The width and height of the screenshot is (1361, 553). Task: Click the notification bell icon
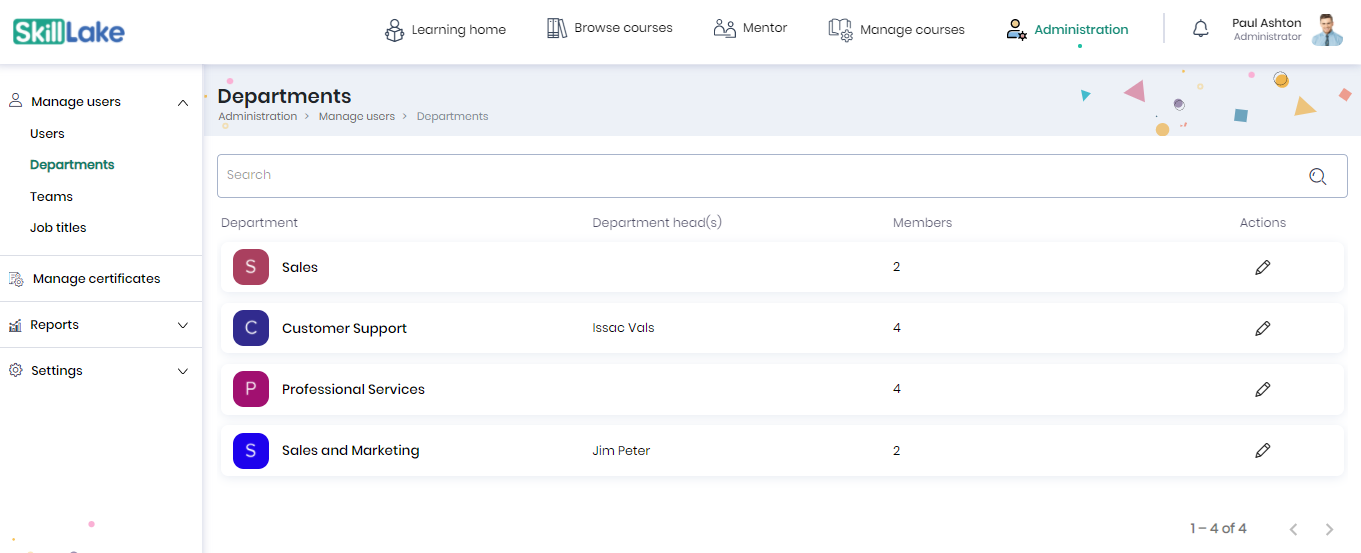point(1201,29)
